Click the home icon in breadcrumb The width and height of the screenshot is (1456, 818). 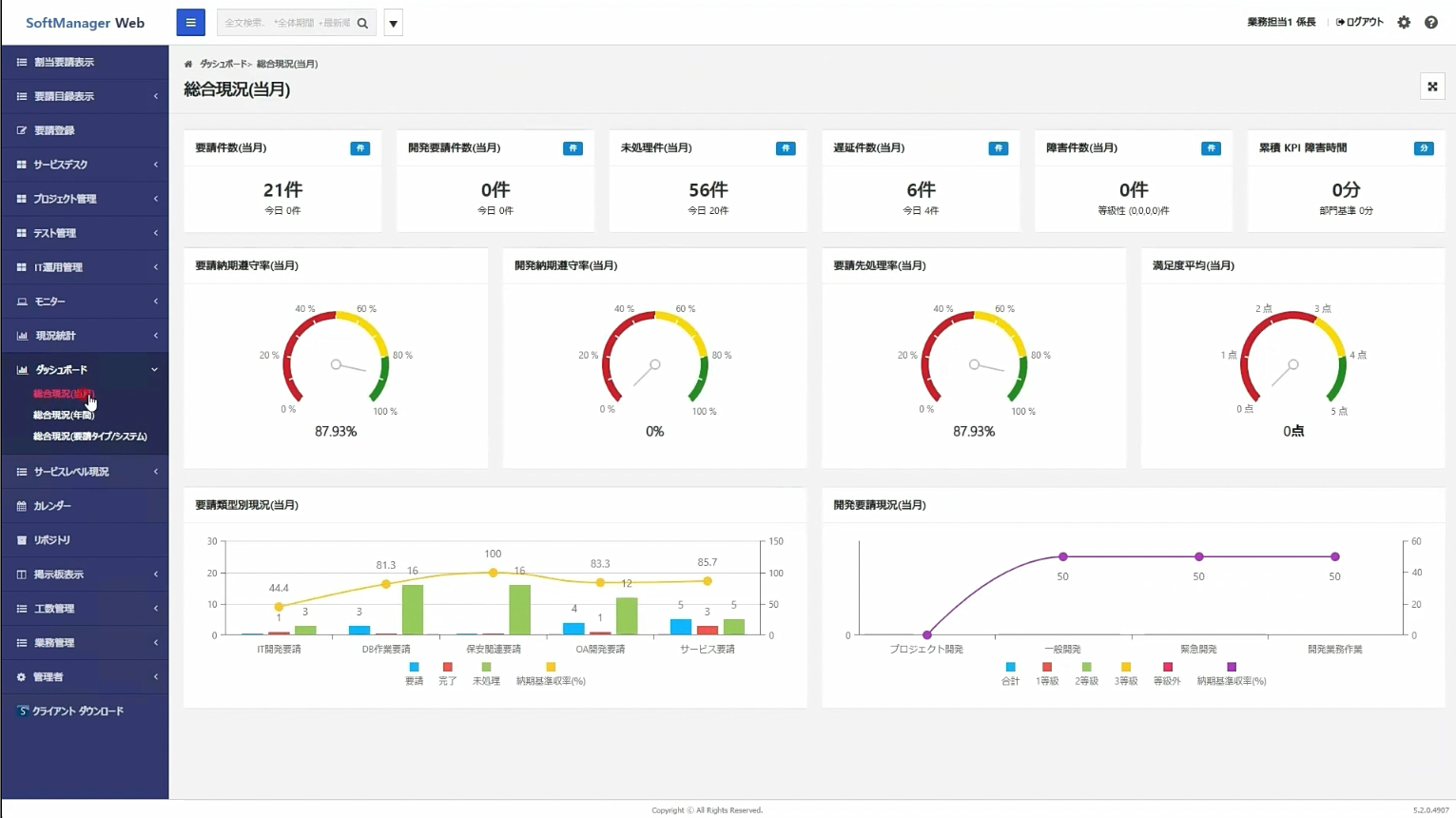(x=188, y=65)
